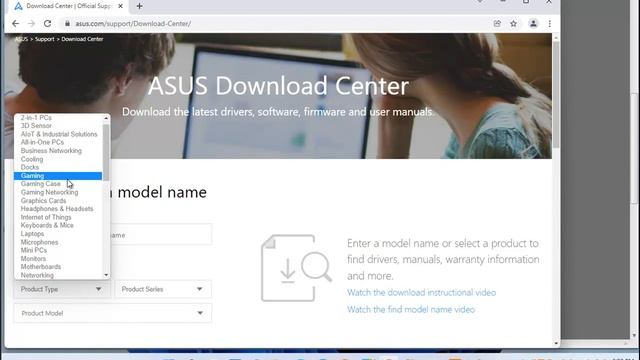Select the Docks option
640x360 pixels.
coord(58,167)
